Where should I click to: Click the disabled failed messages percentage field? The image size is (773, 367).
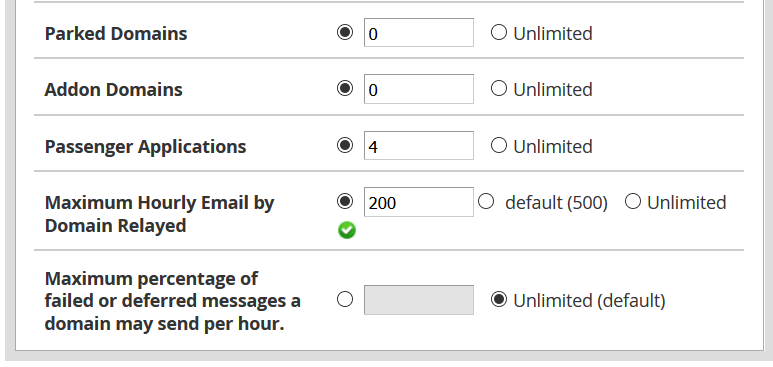[419, 300]
